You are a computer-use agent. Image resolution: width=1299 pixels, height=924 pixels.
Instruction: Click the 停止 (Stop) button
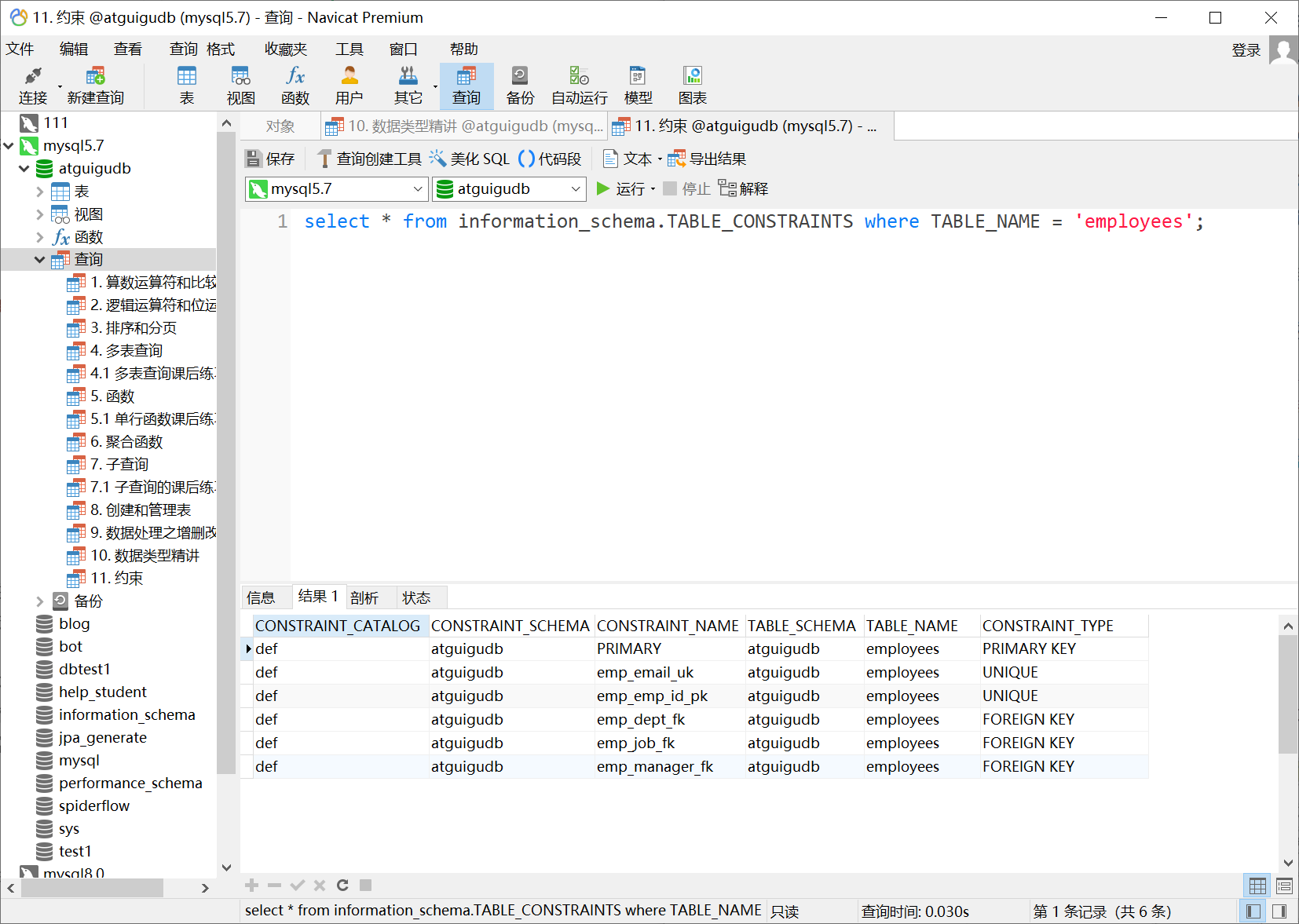click(687, 188)
